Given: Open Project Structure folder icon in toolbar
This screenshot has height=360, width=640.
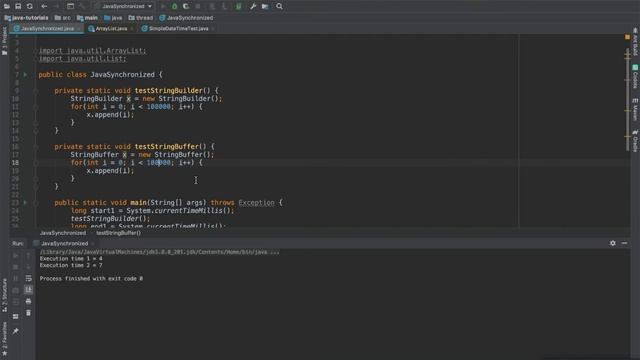Looking at the screenshot, I should pos(265,6).
